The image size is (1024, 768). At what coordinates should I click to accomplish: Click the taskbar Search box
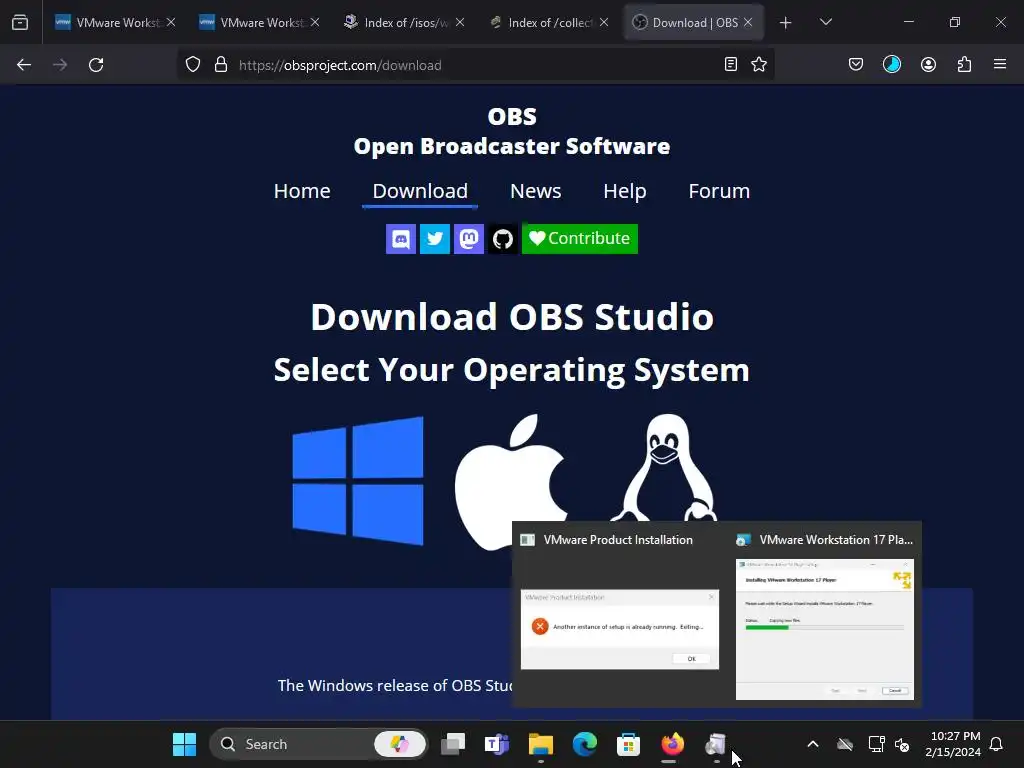pos(319,744)
